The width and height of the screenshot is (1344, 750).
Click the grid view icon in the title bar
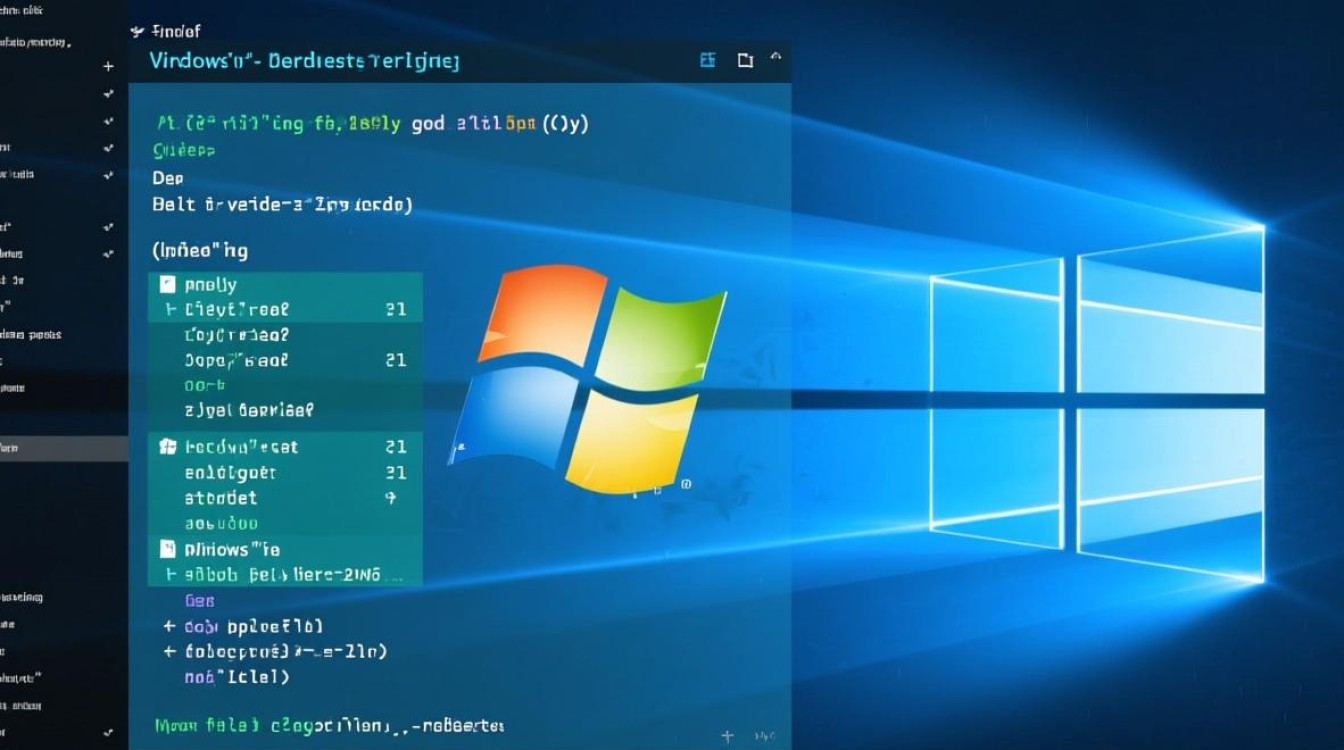coord(707,60)
